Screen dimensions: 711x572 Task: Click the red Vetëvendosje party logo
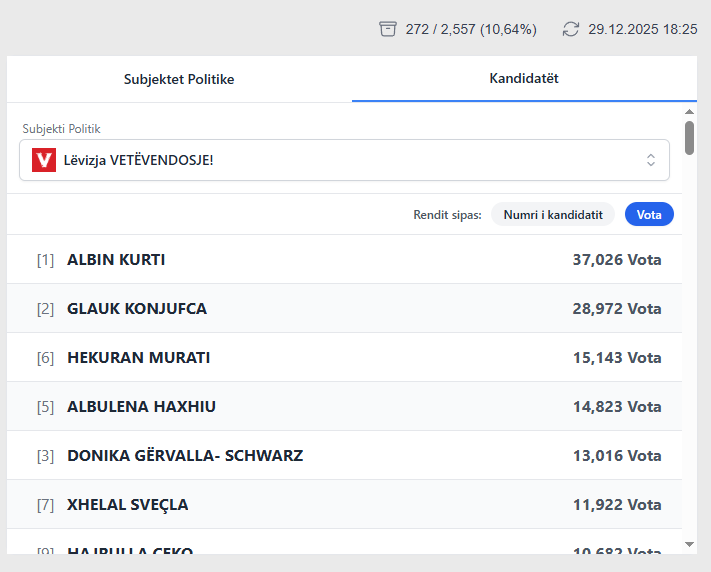coord(43,160)
